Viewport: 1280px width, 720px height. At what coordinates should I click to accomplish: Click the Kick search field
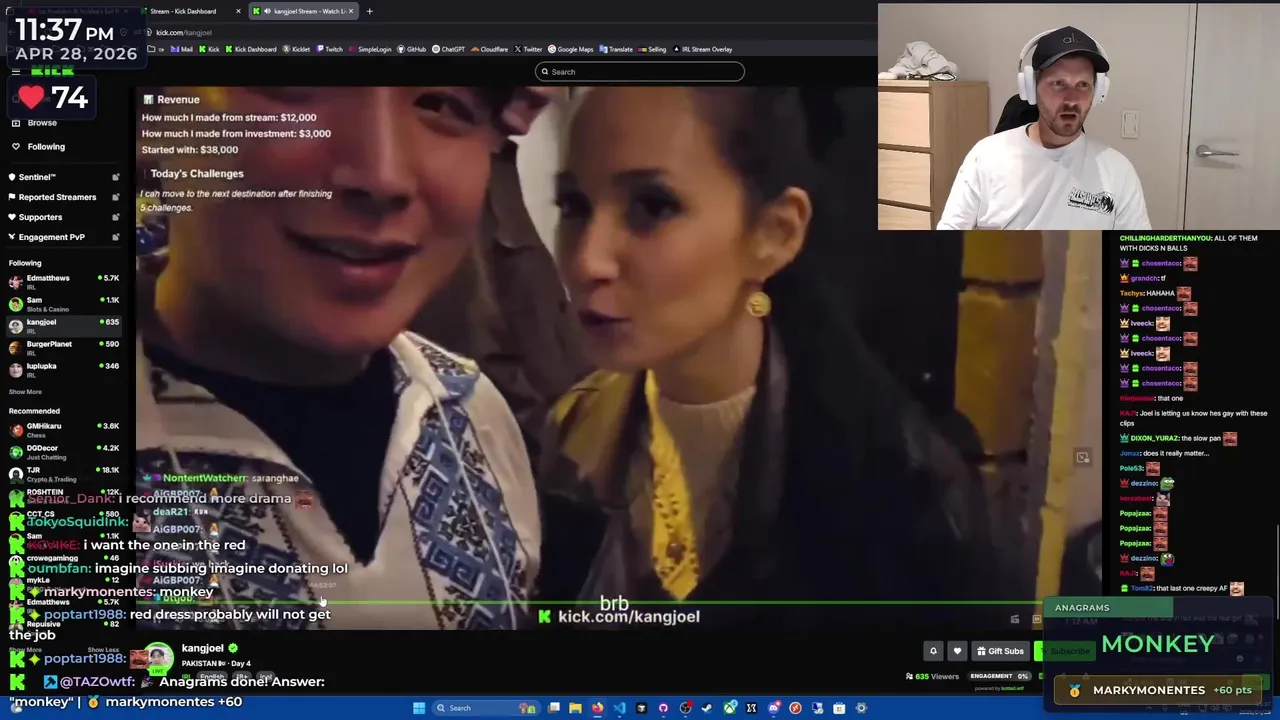point(640,72)
